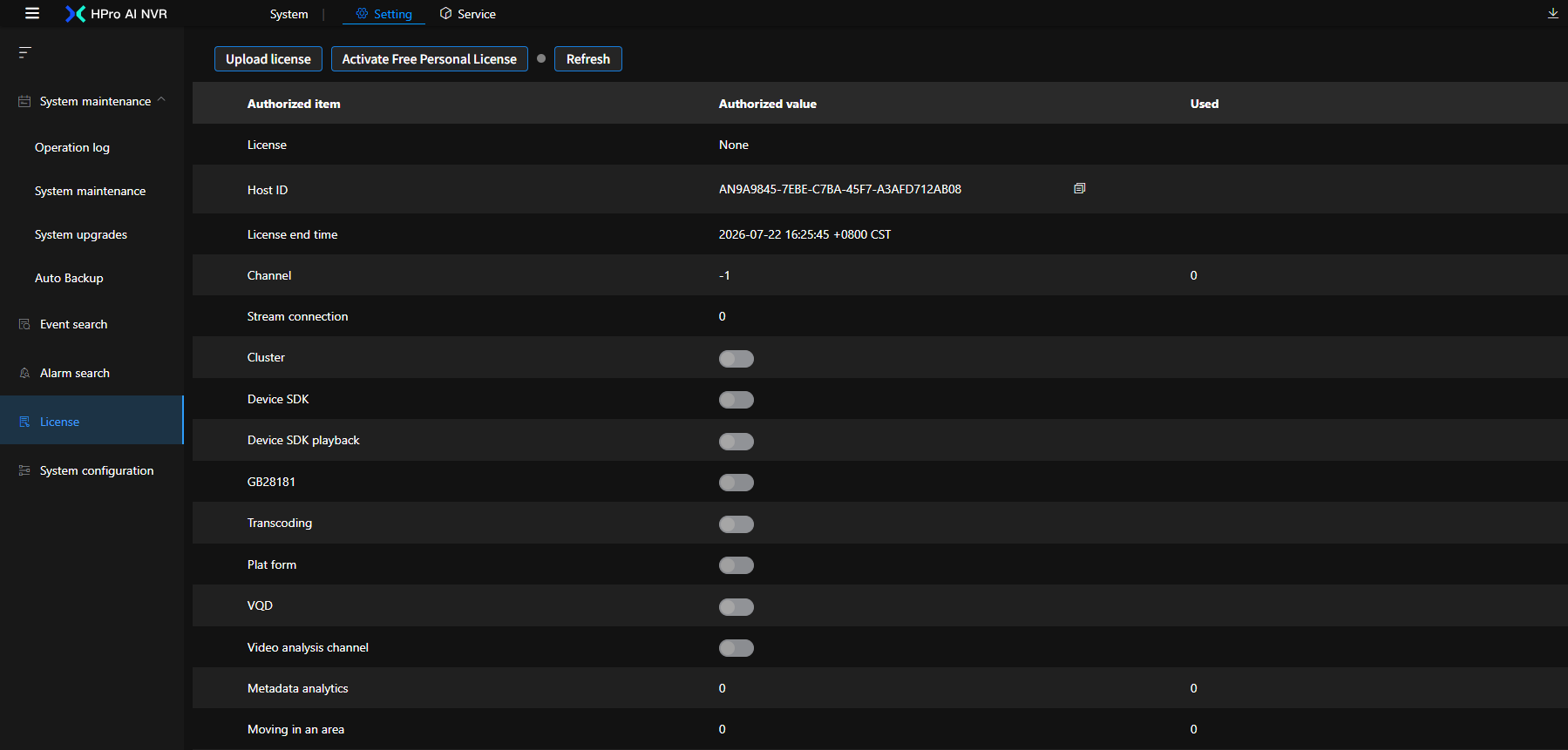Click the Used column header
Viewport: 1568px width, 750px height.
[x=1205, y=104]
